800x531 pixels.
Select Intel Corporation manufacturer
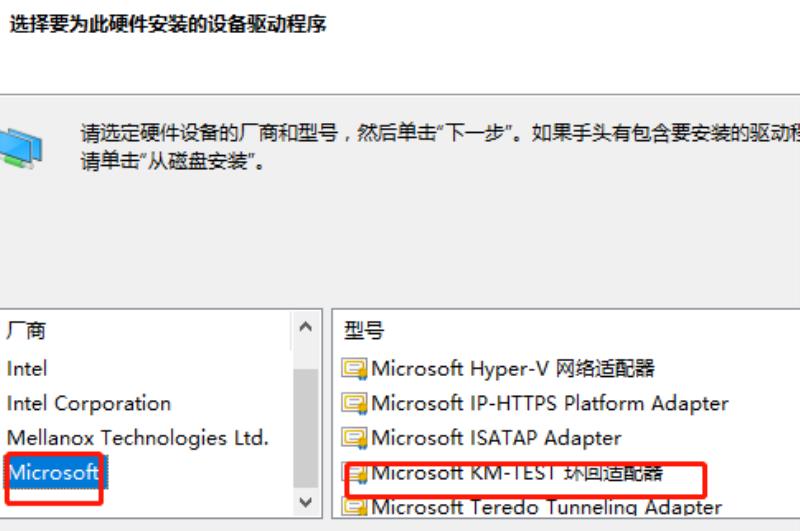coord(89,403)
